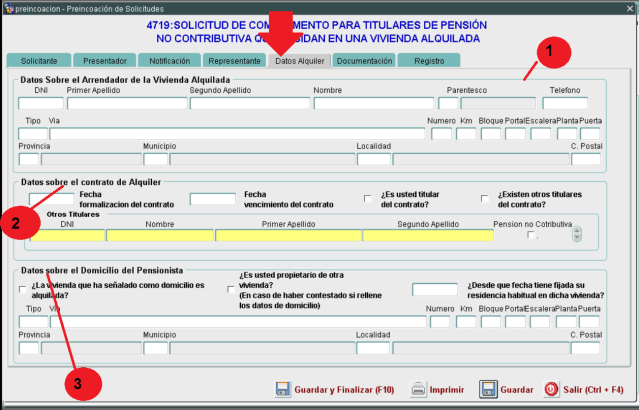
Task: Click Salir (Ctrl + F4)
Action: click(593, 390)
